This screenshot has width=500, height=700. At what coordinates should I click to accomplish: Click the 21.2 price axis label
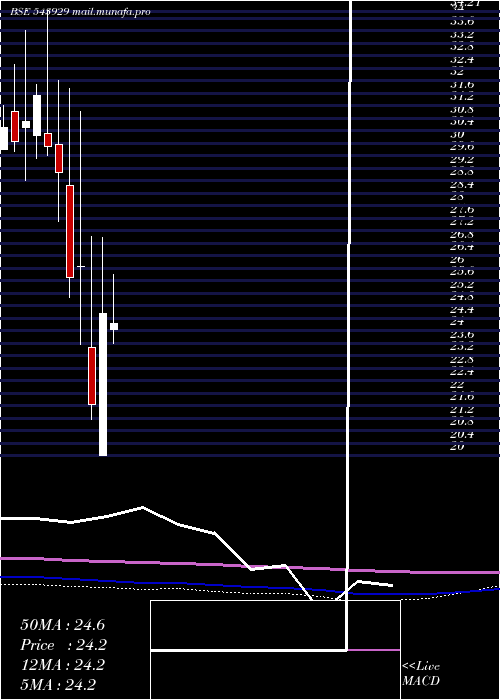[462, 409]
